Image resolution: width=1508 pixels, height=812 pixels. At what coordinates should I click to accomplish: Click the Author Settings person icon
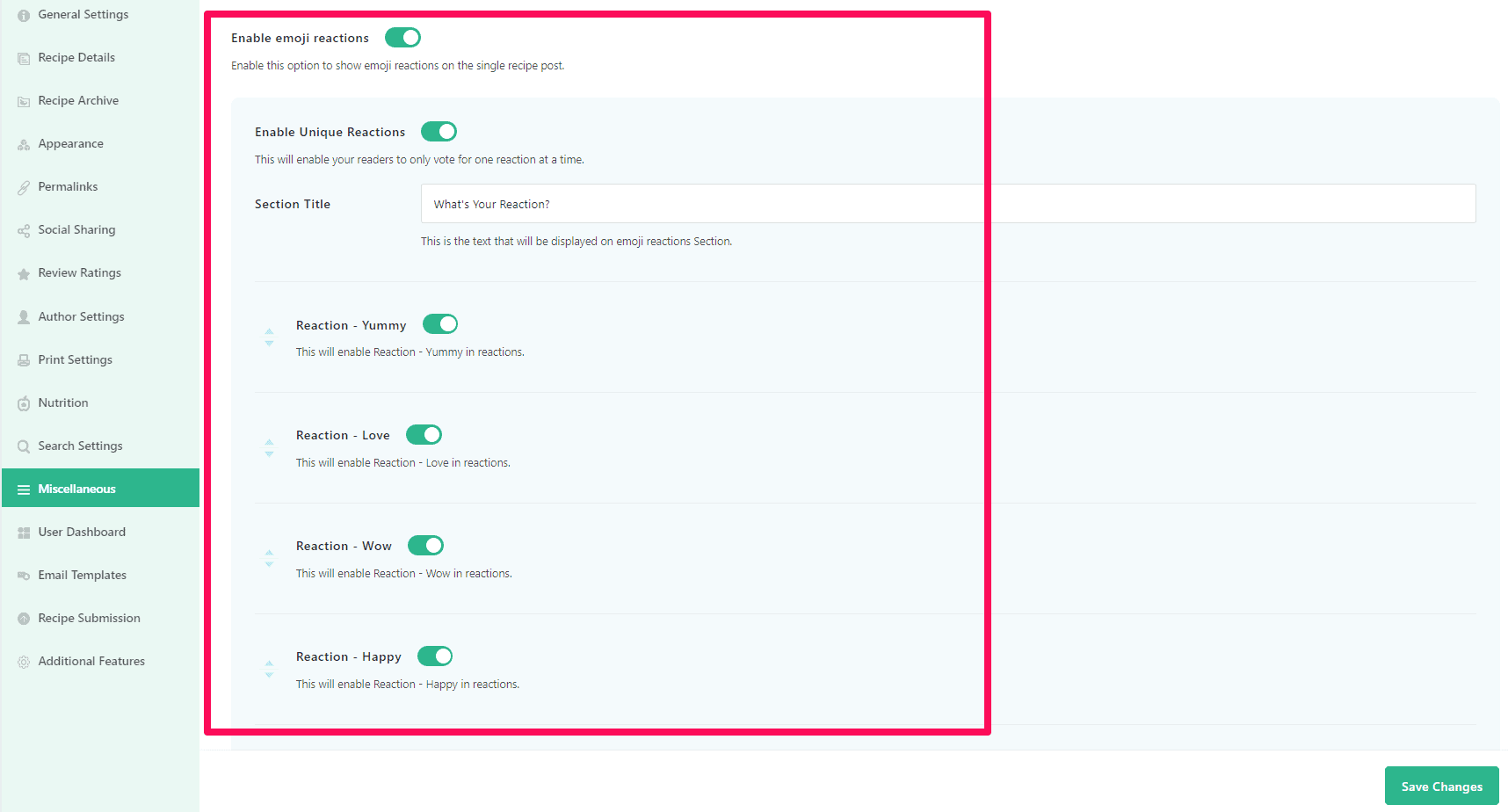click(x=24, y=317)
